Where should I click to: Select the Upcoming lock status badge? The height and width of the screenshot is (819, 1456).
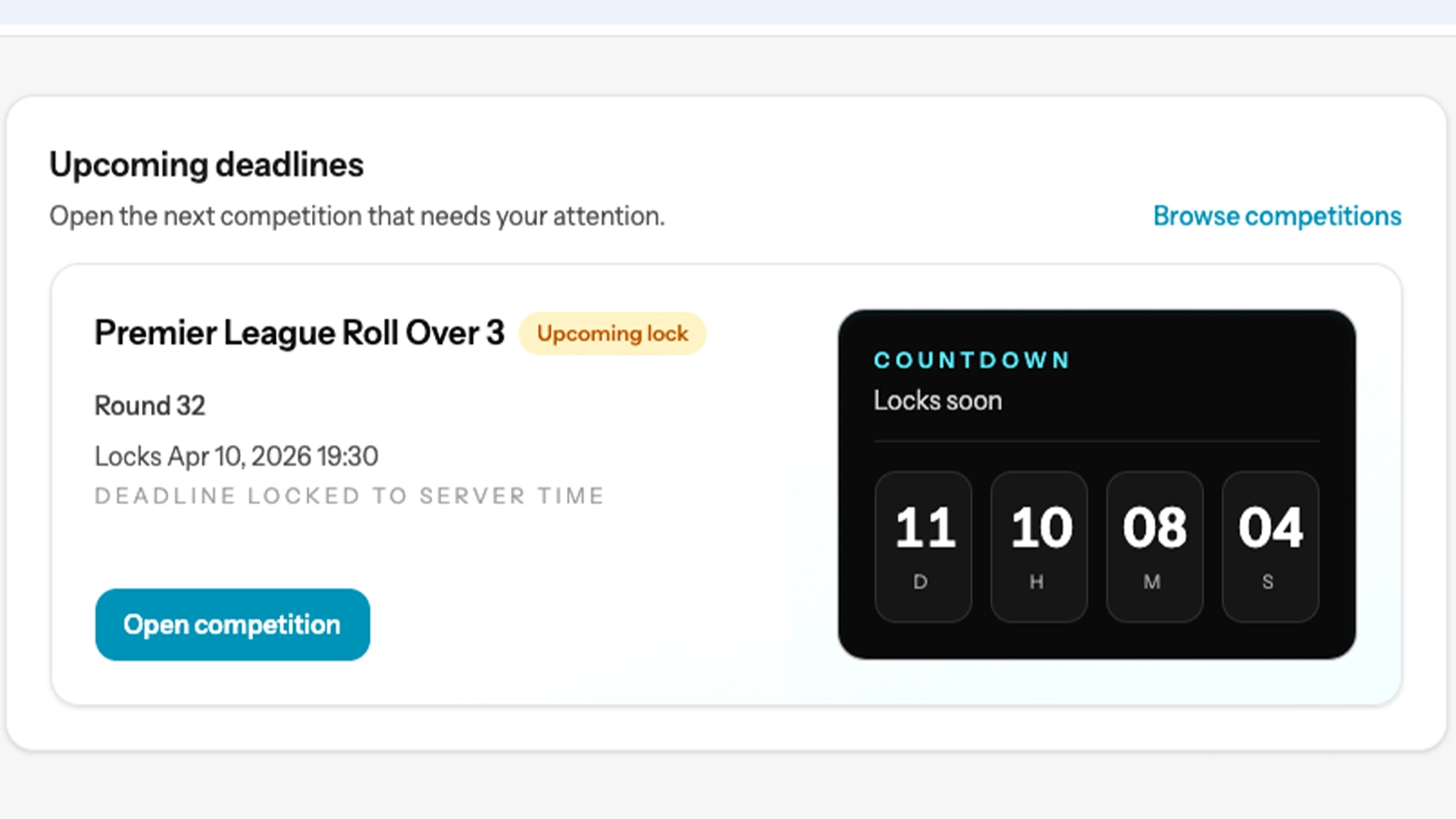pyautogui.click(x=612, y=333)
